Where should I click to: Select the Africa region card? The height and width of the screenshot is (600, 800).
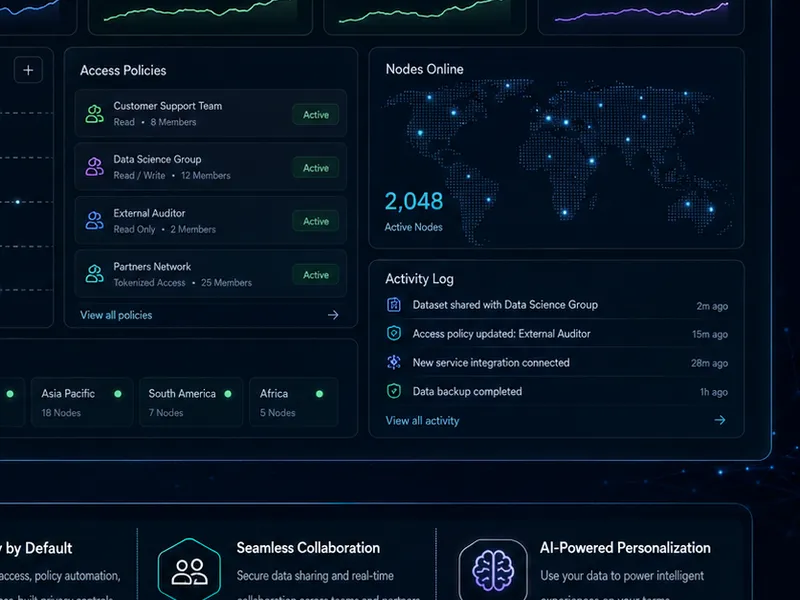tap(294, 402)
